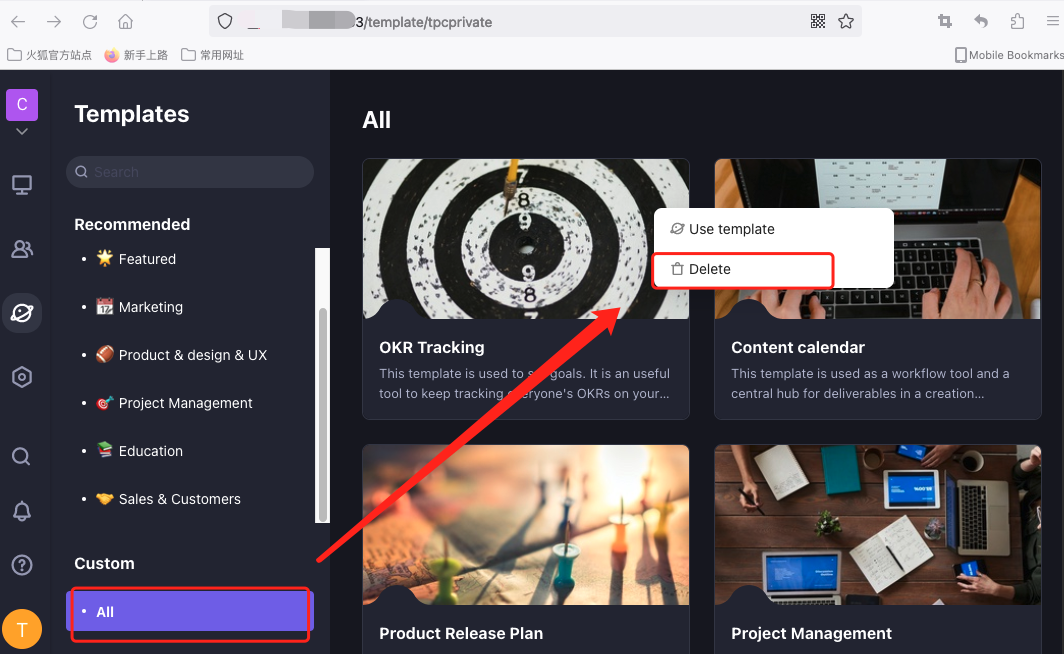
Task: Go back using browser back arrow
Action: pyautogui.click(x=18, y=22)
